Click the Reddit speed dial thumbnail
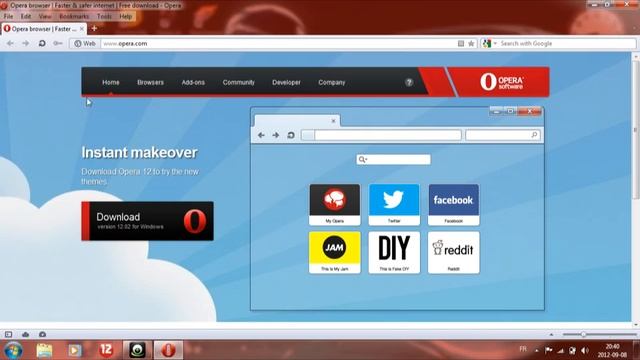This screenshot has height=360, width=640. pyautogui.click(x=453, y=252)
